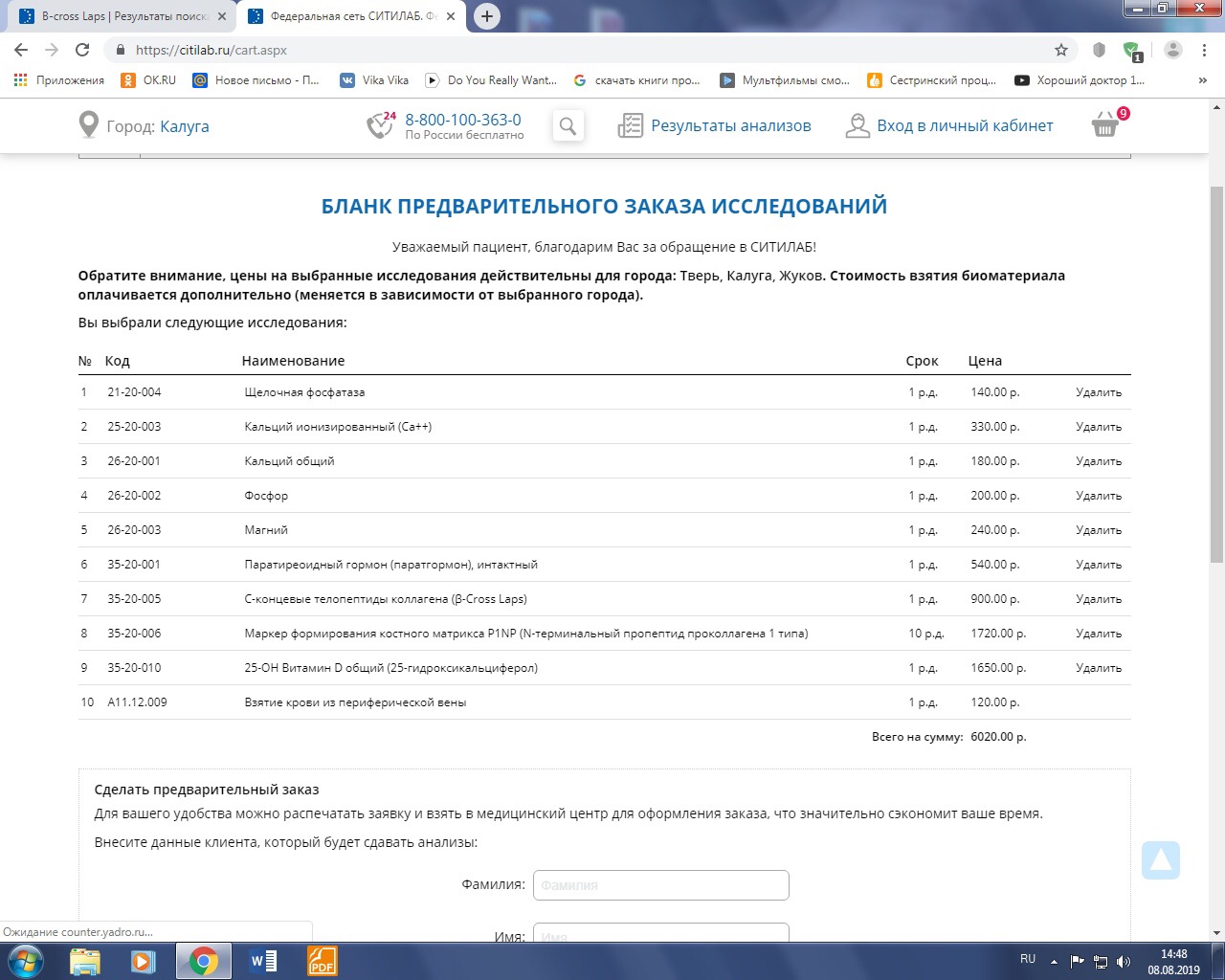Open Результаты анализов link
1225x980 pixels.
coord(731,125)
